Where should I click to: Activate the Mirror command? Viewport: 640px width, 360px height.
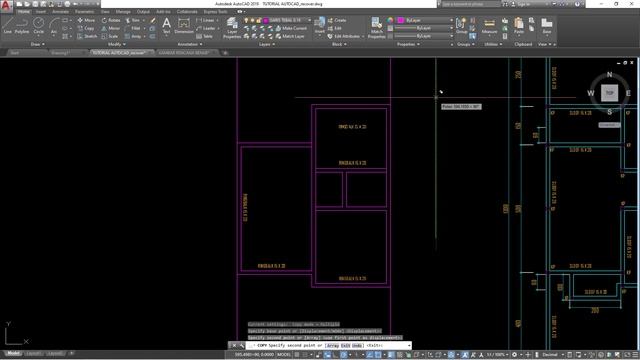[111, 28]
